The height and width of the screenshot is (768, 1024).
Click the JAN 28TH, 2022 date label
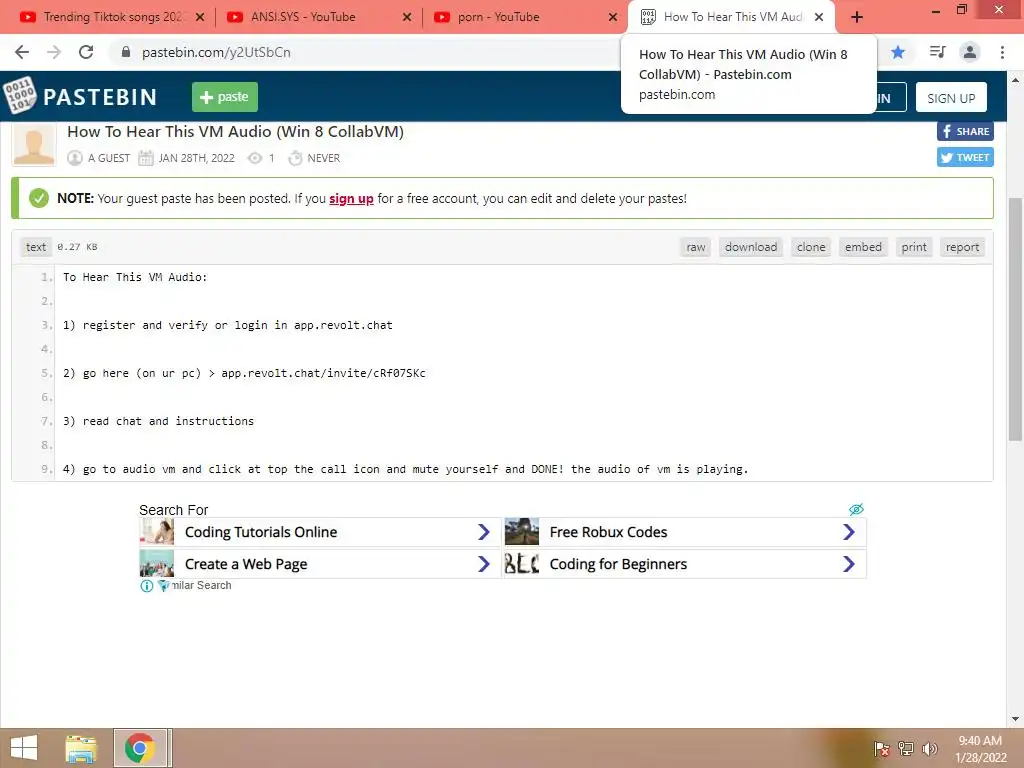(x=197, y=158)
